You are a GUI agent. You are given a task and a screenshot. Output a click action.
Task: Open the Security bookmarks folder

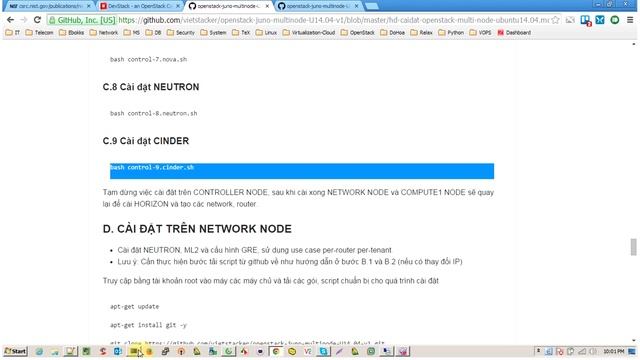coord(180,32)
